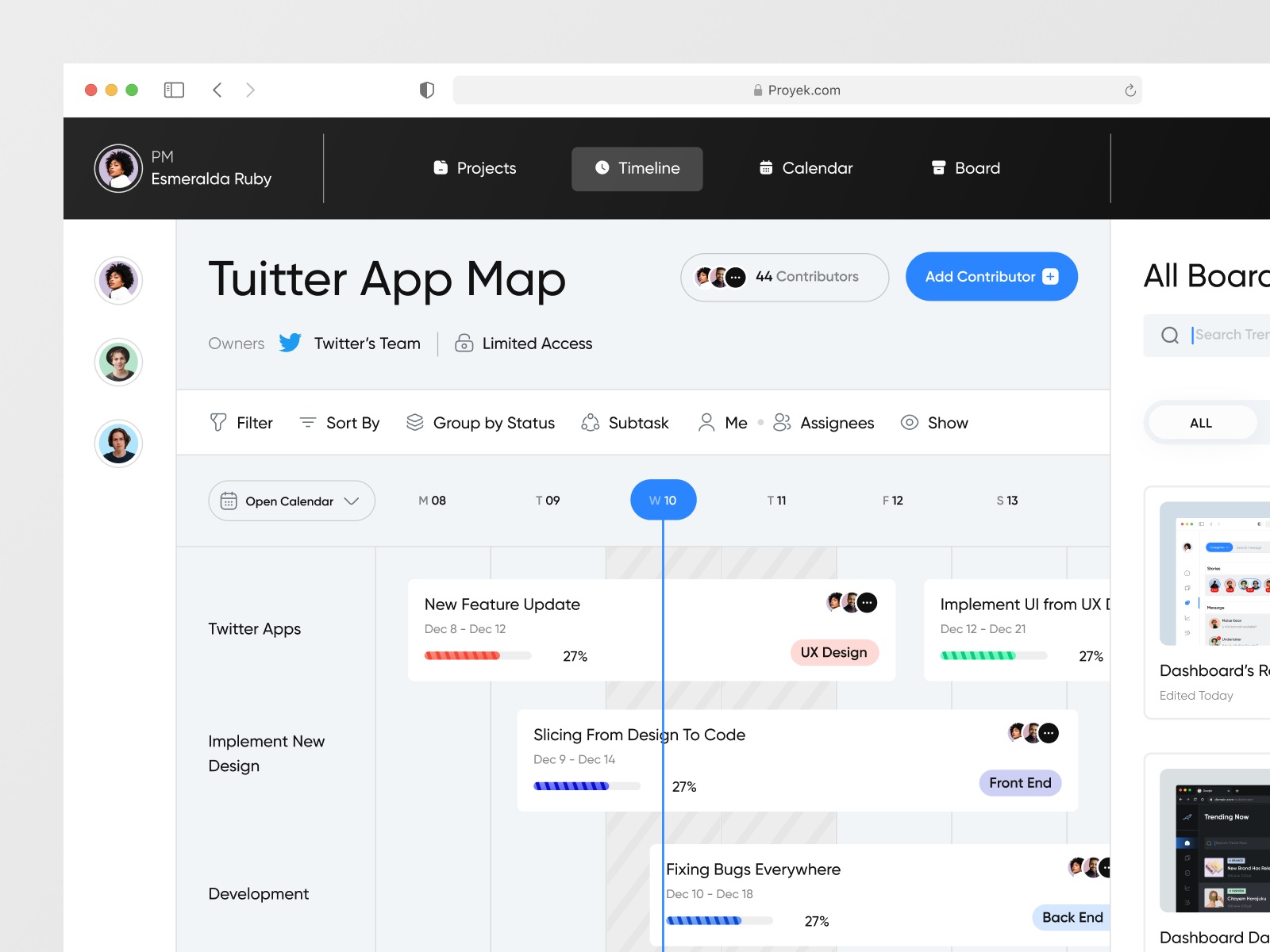This screenshot has height=952, width=1270.
Task: Expand the Open Calendar dropdown
Action: click(352, 501)
